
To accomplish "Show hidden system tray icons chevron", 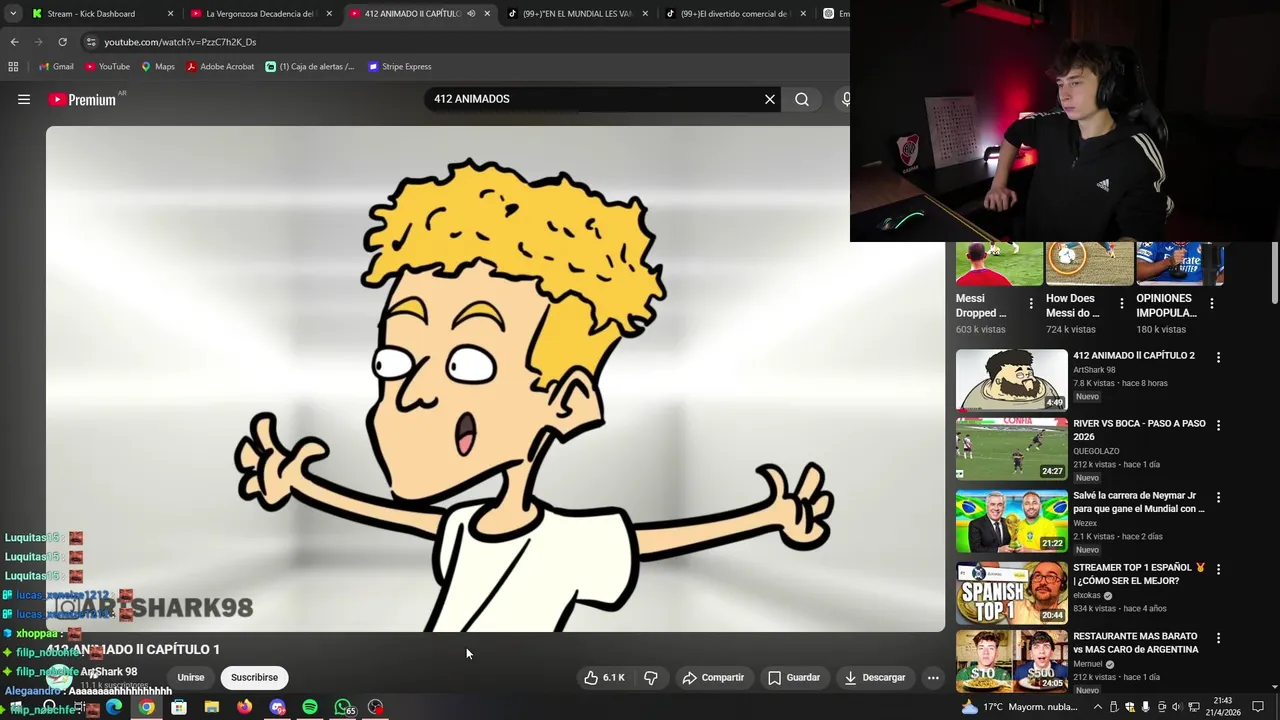I will (x=1097, y=707).
